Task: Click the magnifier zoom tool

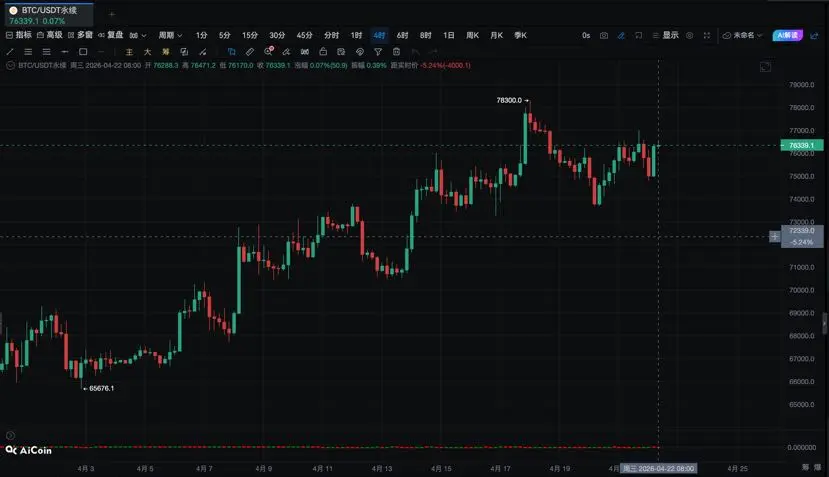Action: click(x=268, y=51)
